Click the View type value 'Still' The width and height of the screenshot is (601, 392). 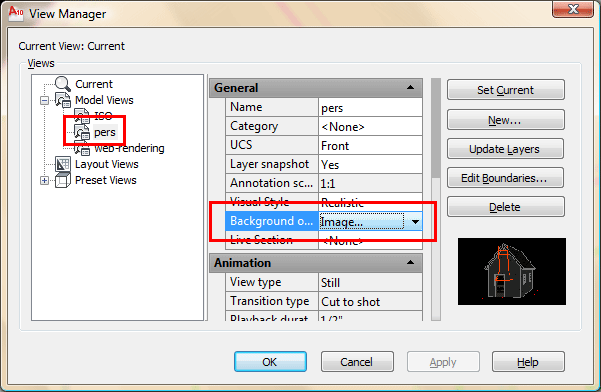tap(370, 282)
